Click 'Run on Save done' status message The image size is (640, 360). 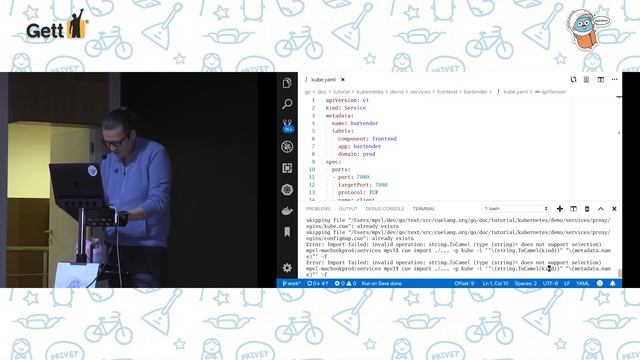[382, 283]
